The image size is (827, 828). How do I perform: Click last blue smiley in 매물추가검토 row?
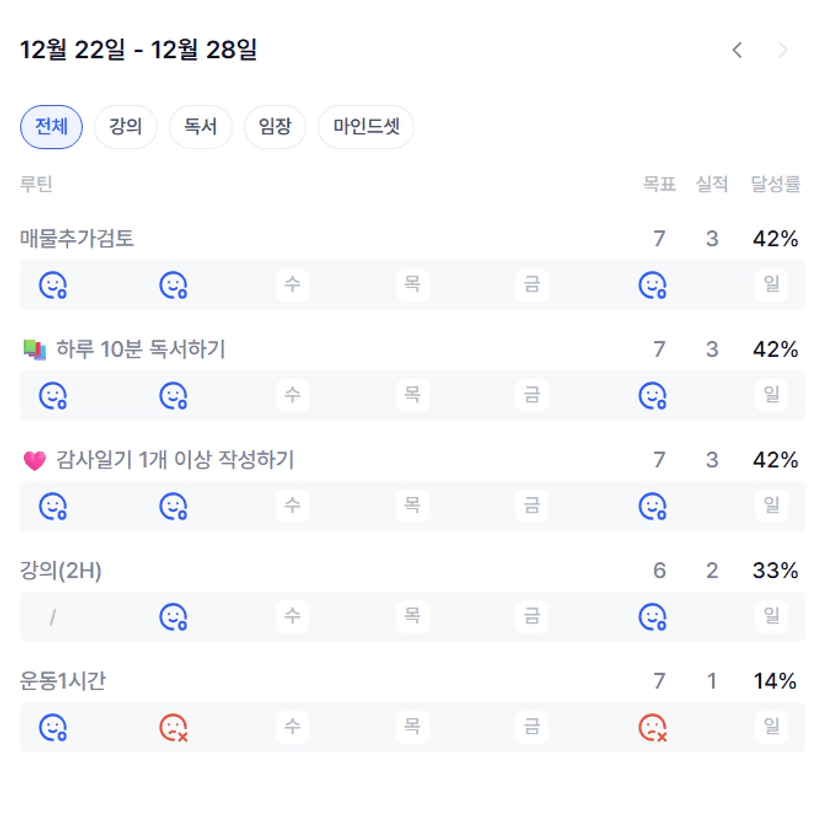tap(652, 286)
